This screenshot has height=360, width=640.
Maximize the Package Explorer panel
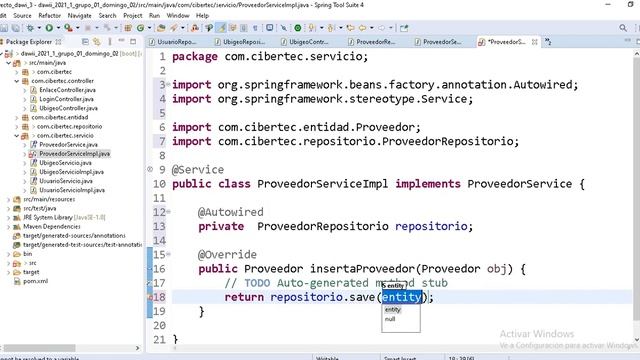[x=133, y=42]
